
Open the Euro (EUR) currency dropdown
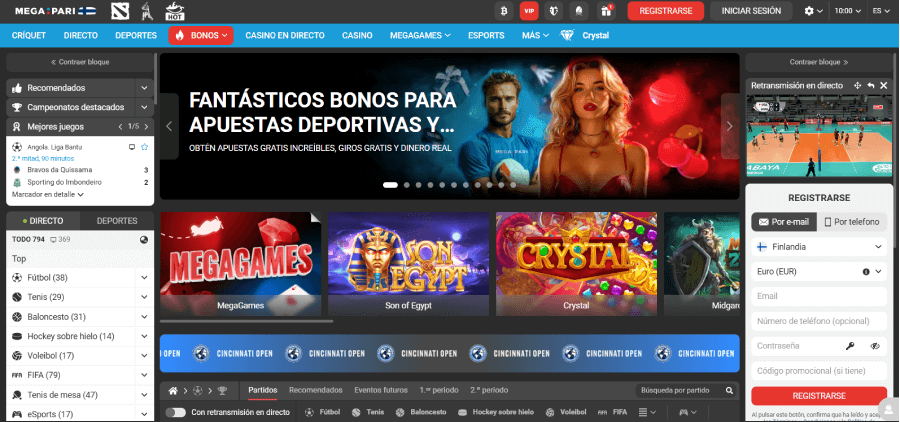(x=819, y=272)
